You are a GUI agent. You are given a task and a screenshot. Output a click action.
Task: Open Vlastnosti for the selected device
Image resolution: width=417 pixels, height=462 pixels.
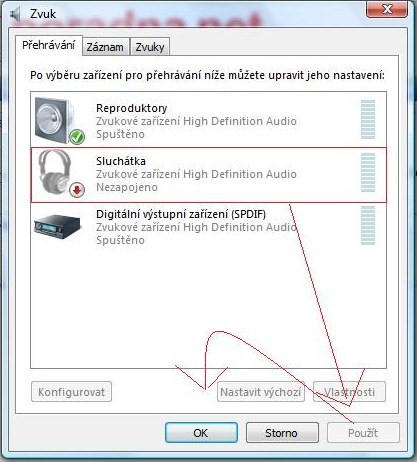(x=349, y=392)
